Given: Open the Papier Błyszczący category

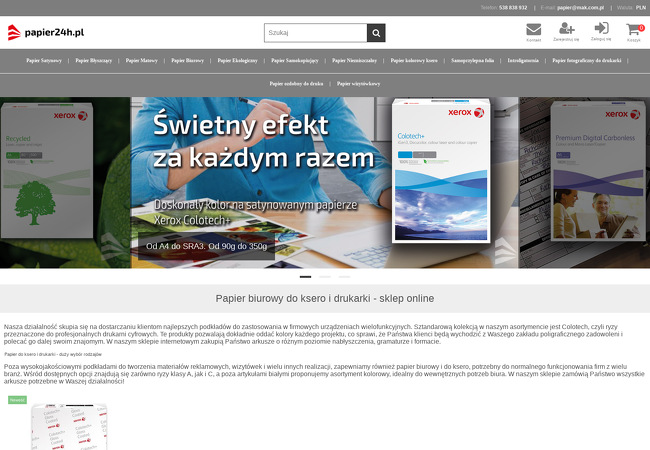Looking at the screenshot, I should [94, 60].
